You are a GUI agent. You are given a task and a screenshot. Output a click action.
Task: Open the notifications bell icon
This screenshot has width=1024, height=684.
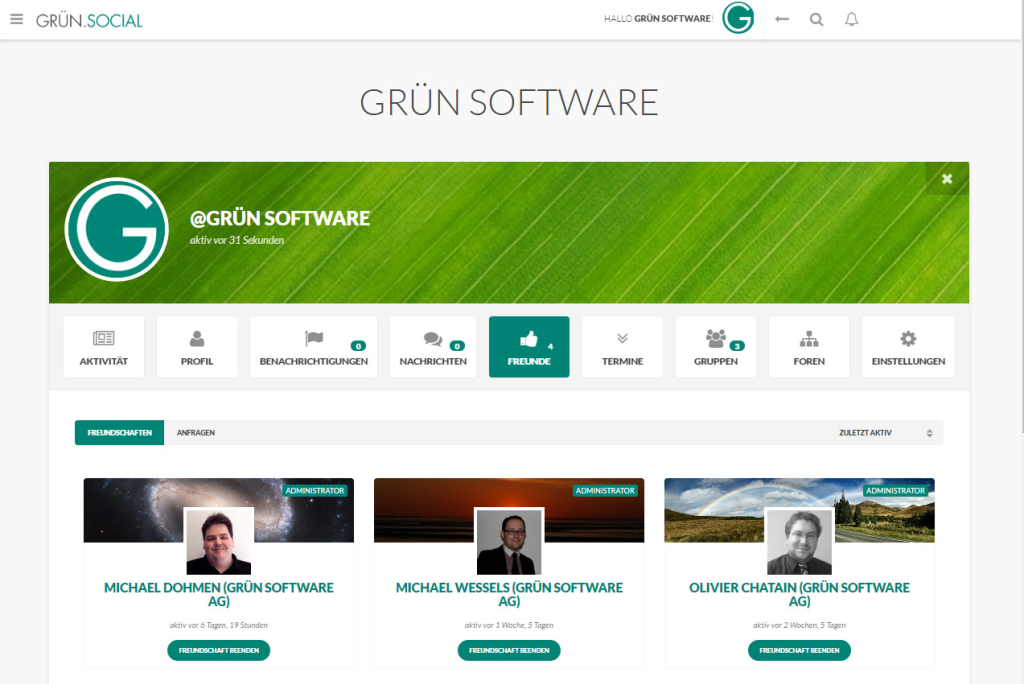click(x=852, y=19)
